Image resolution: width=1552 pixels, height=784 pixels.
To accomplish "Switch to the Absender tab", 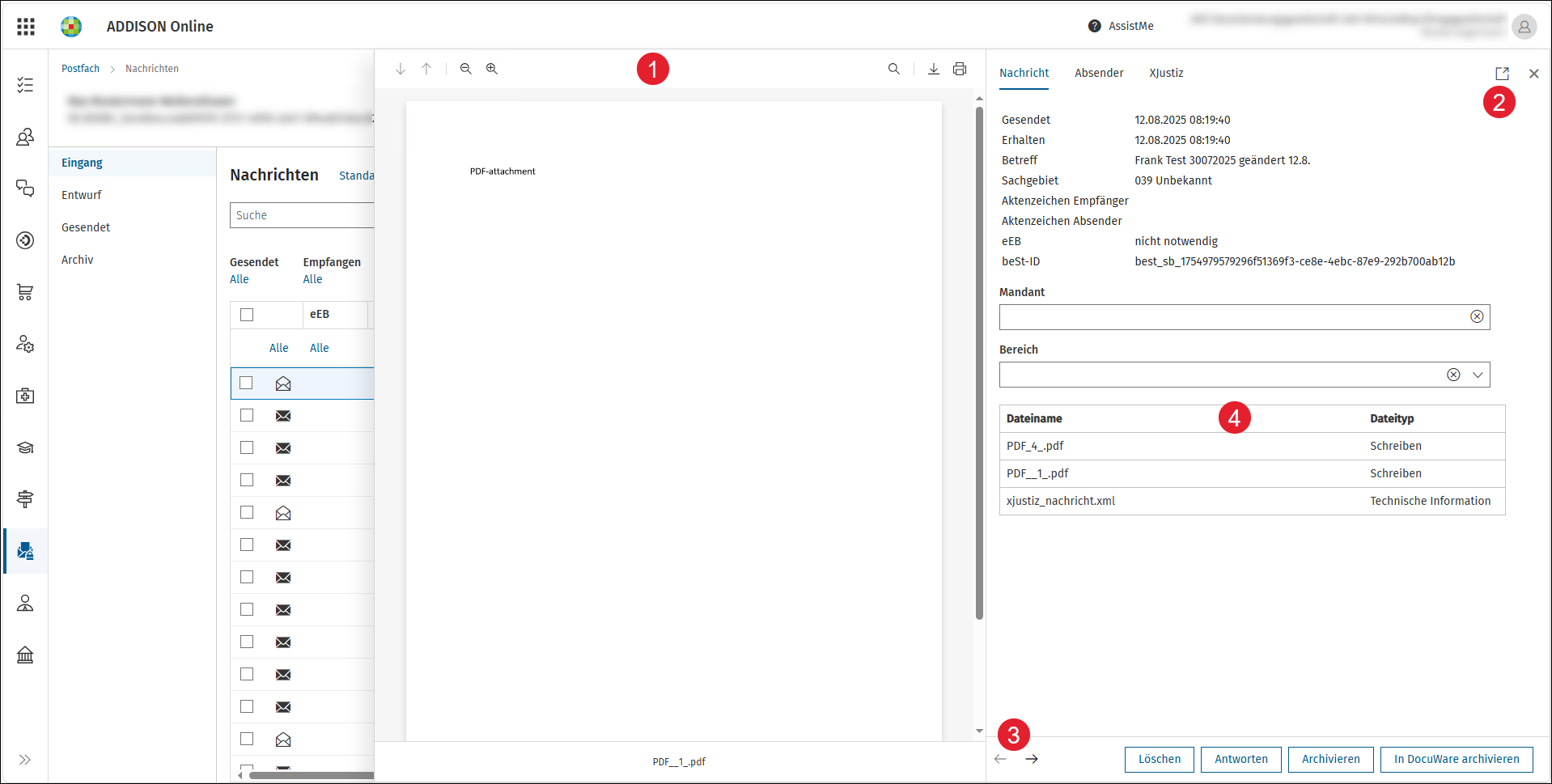I will (1099, 73).
